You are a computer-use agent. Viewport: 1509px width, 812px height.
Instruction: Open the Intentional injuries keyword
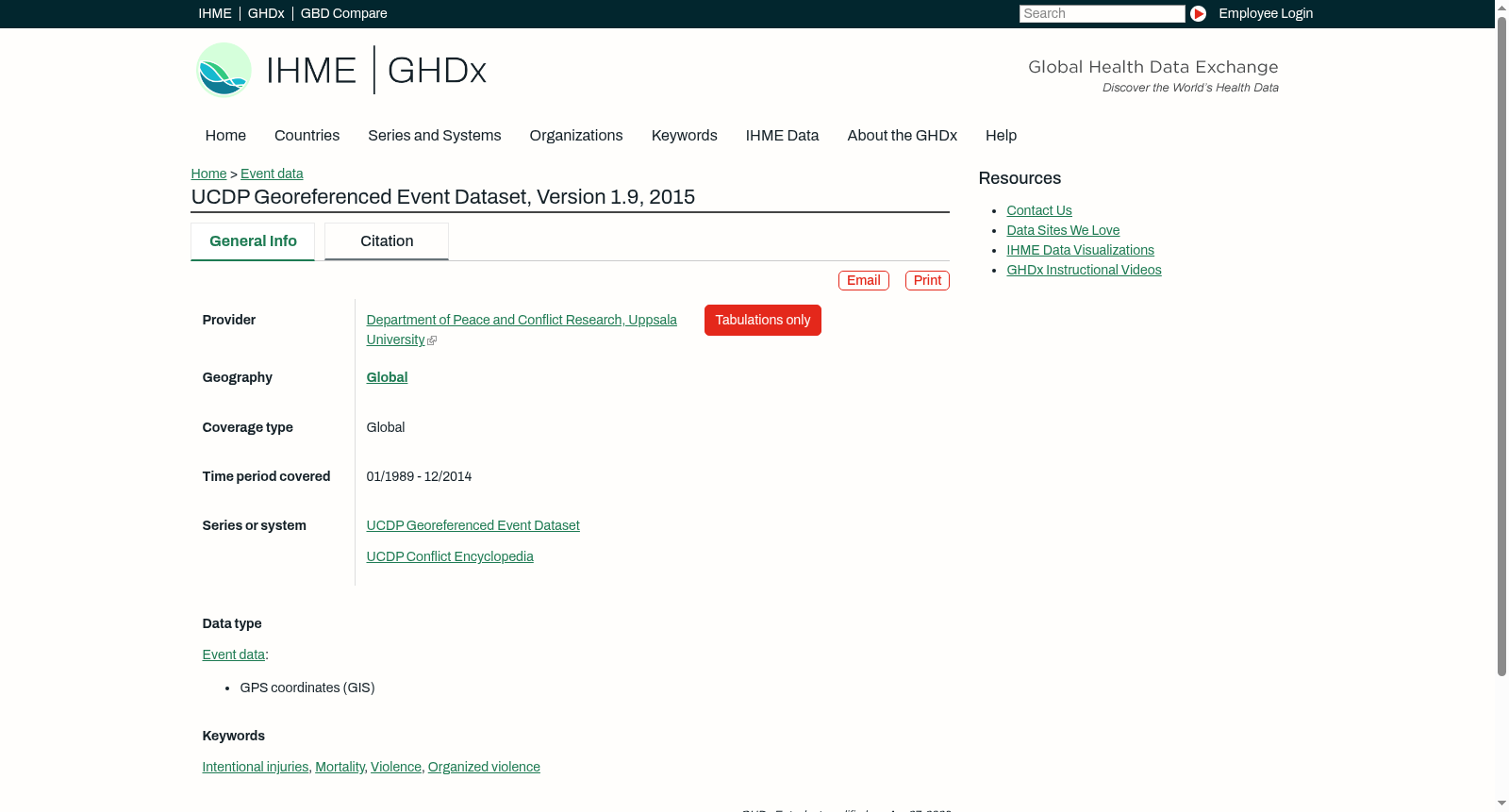[x=256, y=767]
